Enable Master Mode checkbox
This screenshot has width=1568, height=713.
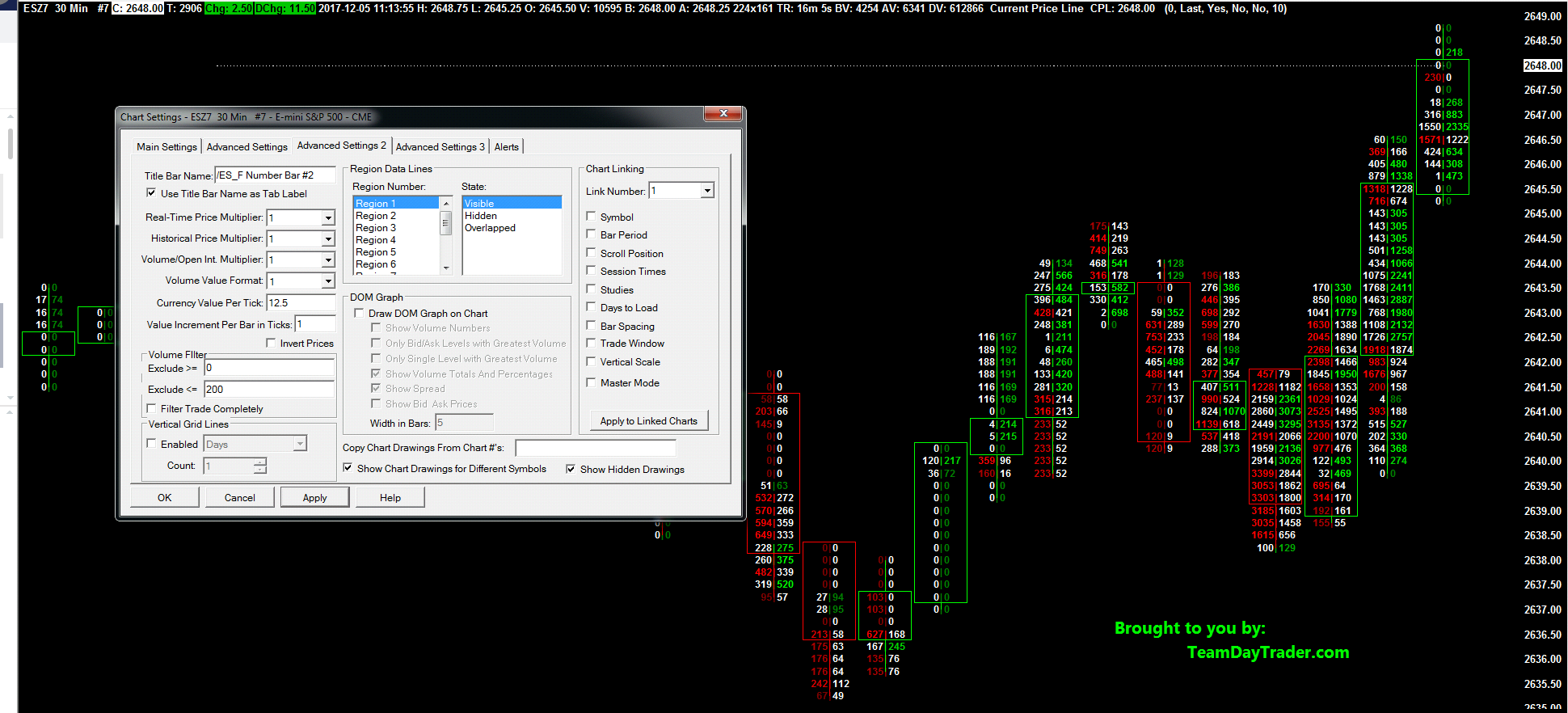[591, 382]
